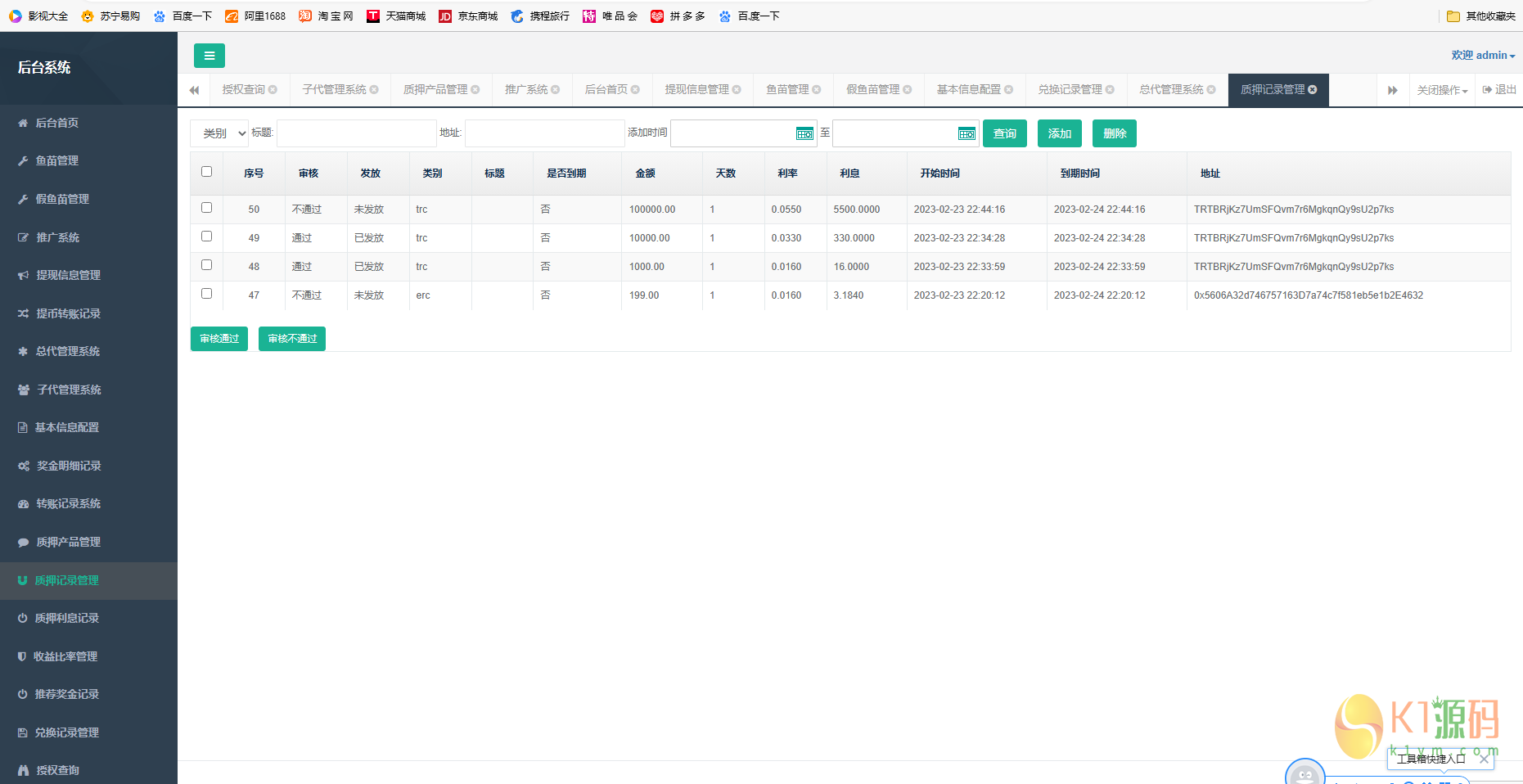1523x784 pixels.
Task: Expand the 关闭操作 dropdown menu
Action: 1442,90
